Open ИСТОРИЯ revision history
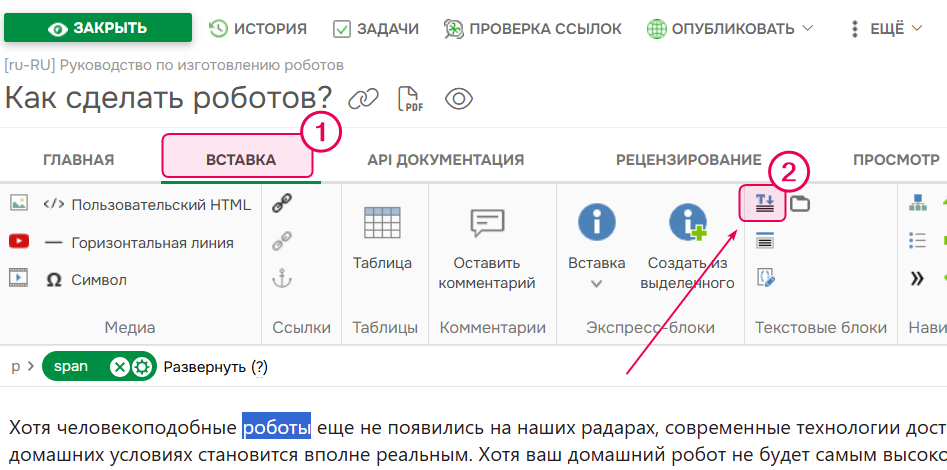The height and width of the screenshot is (470, 947). tap(258, 28)
